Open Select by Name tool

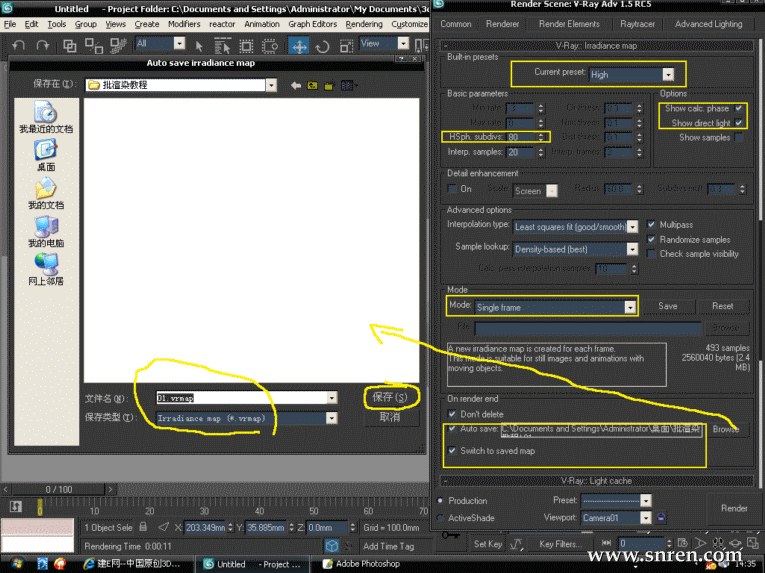(x=222, y=46)
